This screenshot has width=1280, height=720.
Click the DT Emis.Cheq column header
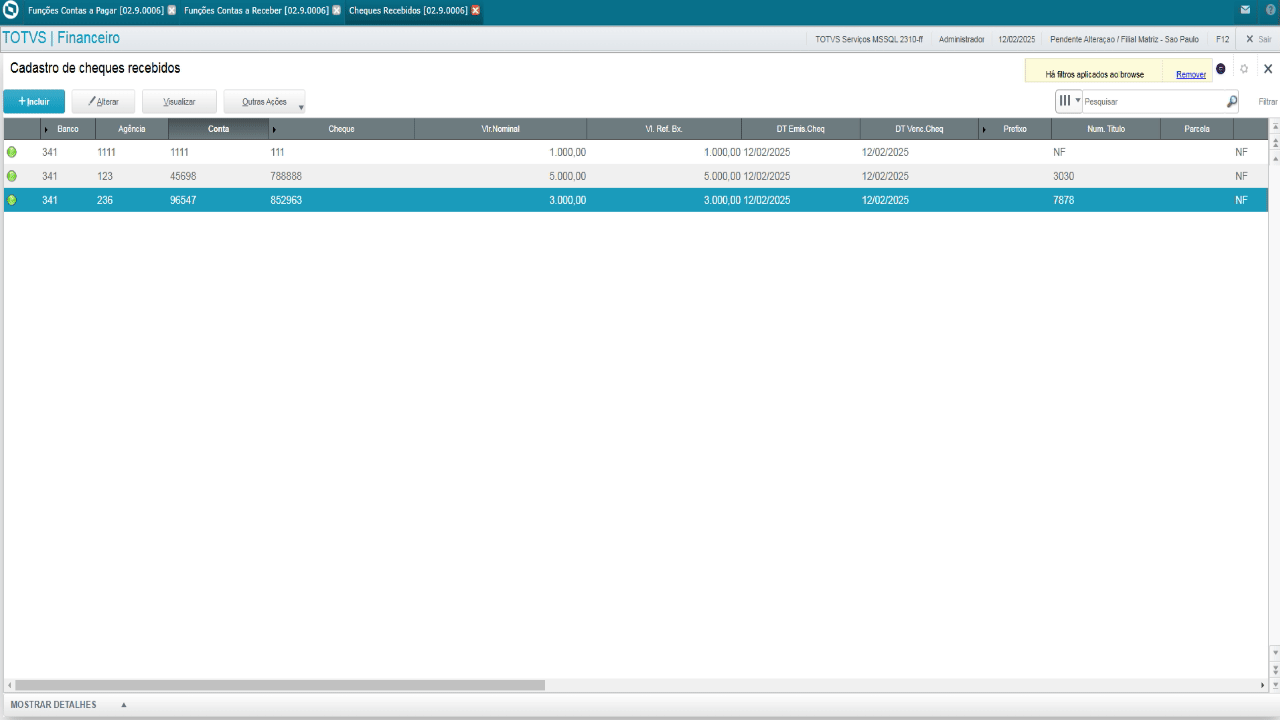click(800, 129)
